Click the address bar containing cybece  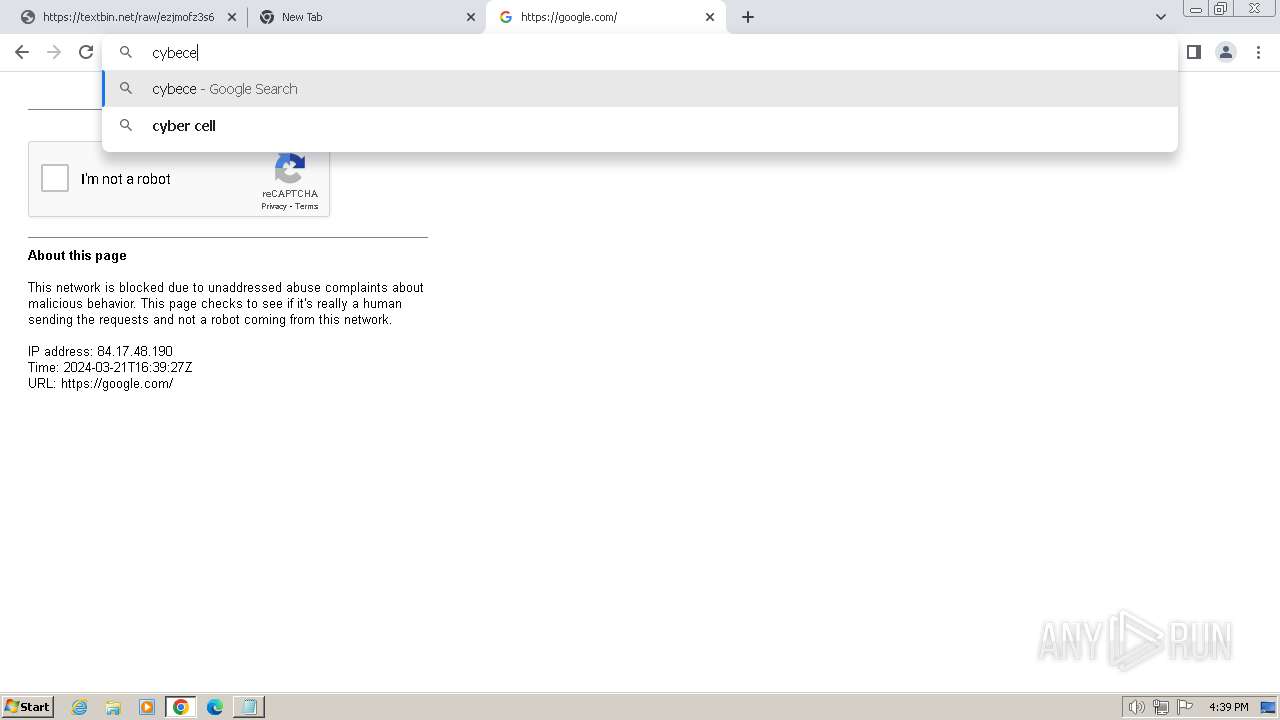click(640, 52)
